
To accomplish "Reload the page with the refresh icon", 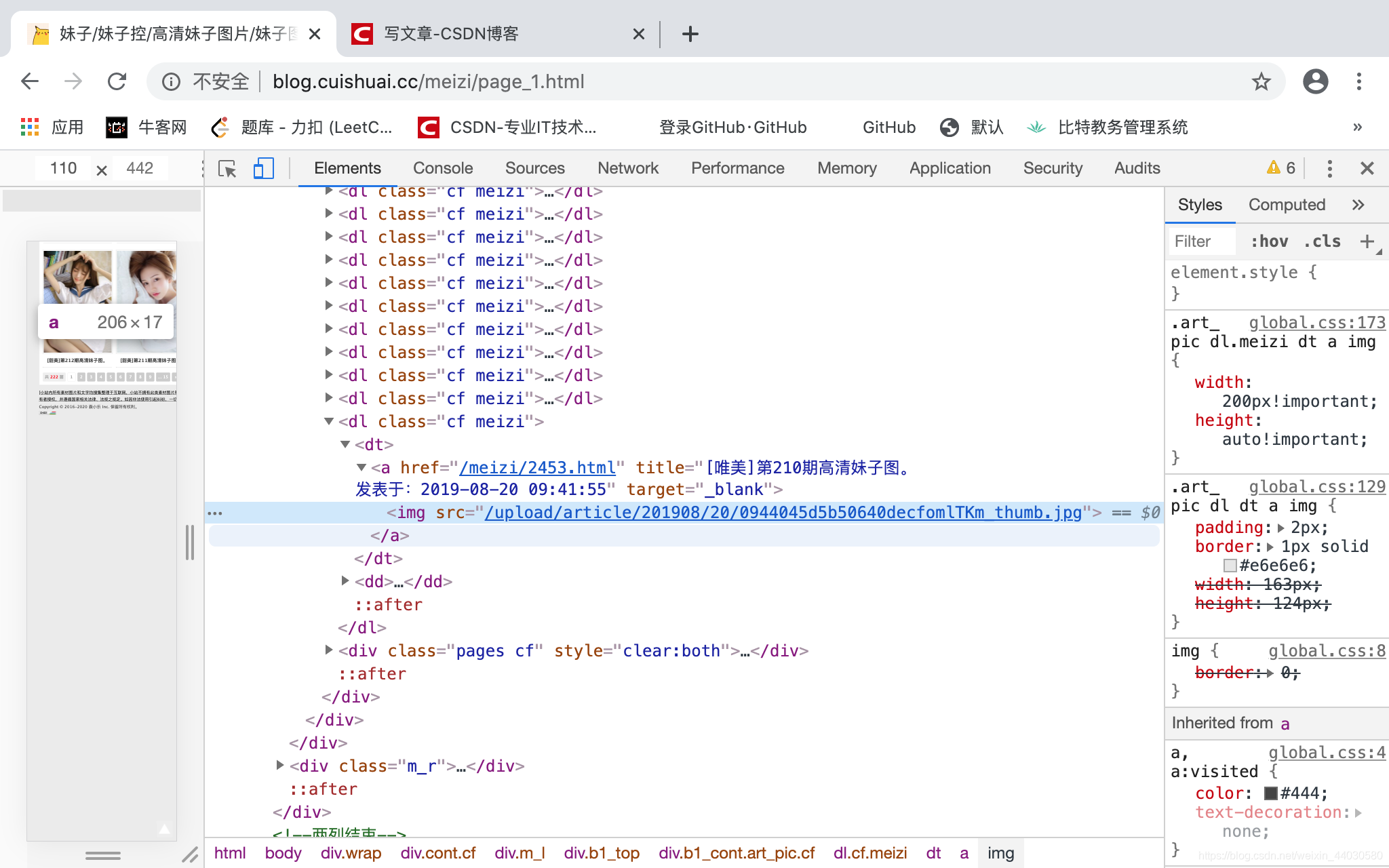I will [117, 82].
